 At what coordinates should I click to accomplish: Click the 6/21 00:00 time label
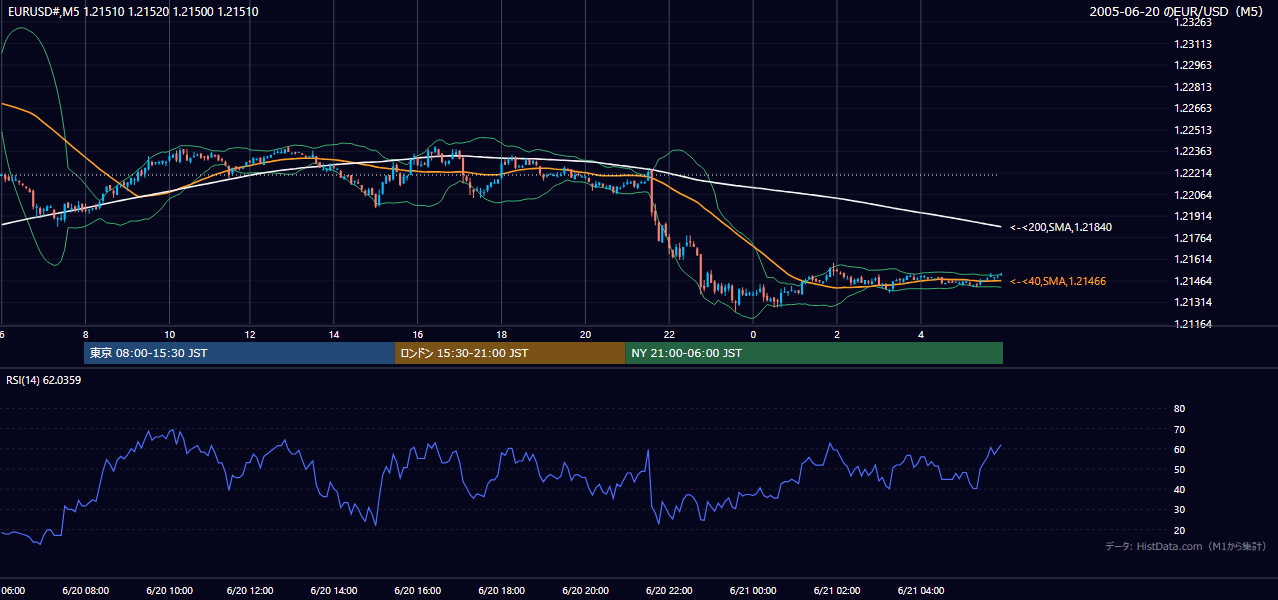tap(752, 591)
